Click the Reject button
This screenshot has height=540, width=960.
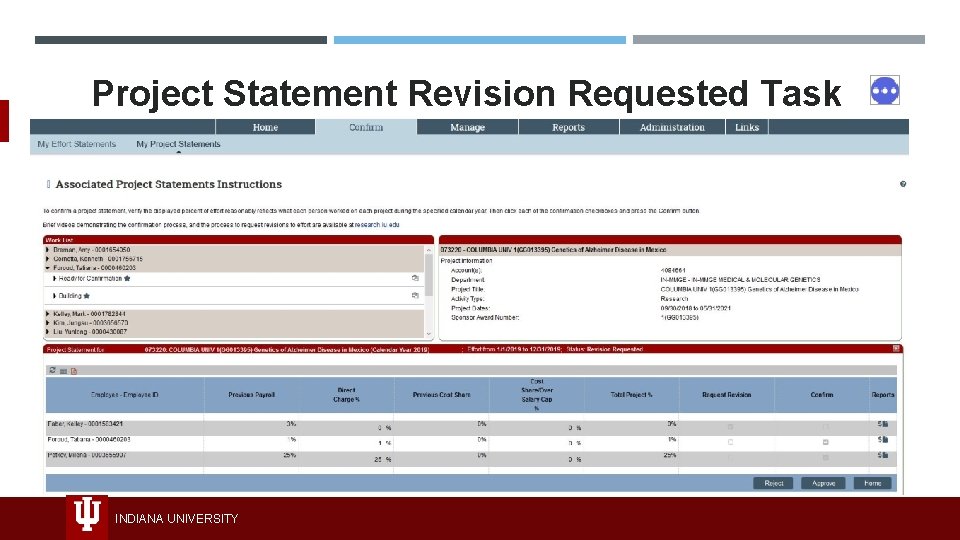[x=773, y=483]
